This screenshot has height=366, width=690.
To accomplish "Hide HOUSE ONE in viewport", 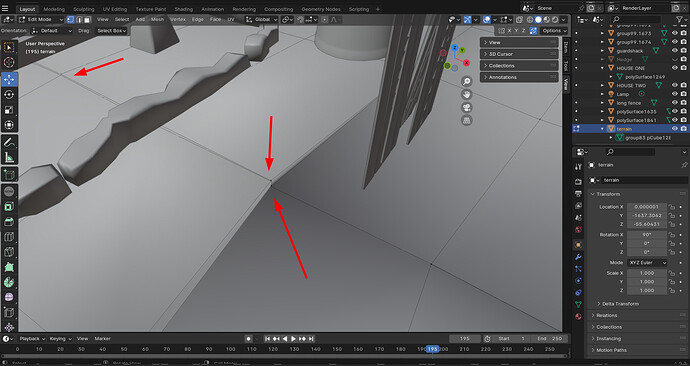I will pyautogui.click(x=675, y=68).
